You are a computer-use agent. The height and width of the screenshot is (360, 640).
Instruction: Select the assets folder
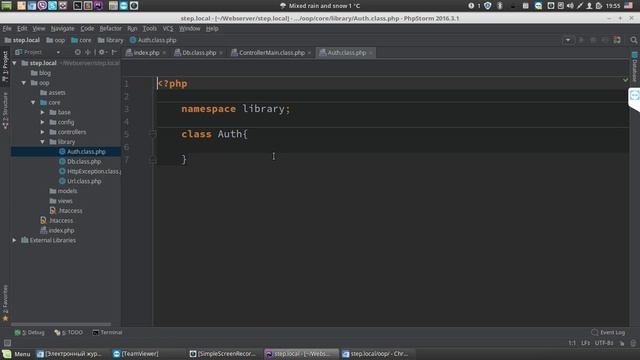pos(53,93)
